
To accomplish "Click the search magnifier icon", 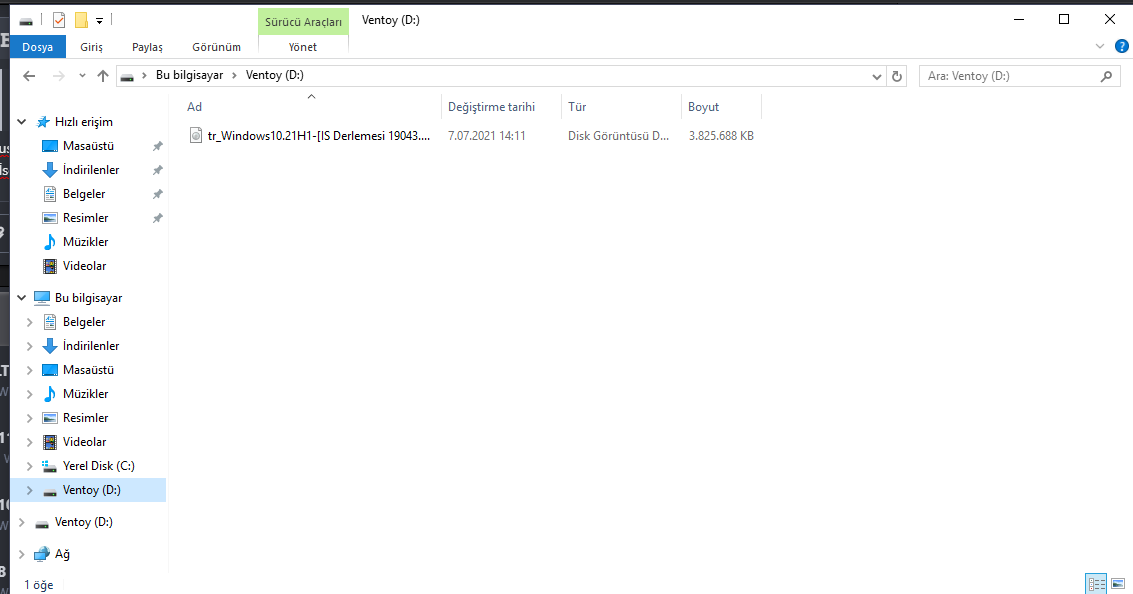I will pyautogui.click(x=1106, y=76).
